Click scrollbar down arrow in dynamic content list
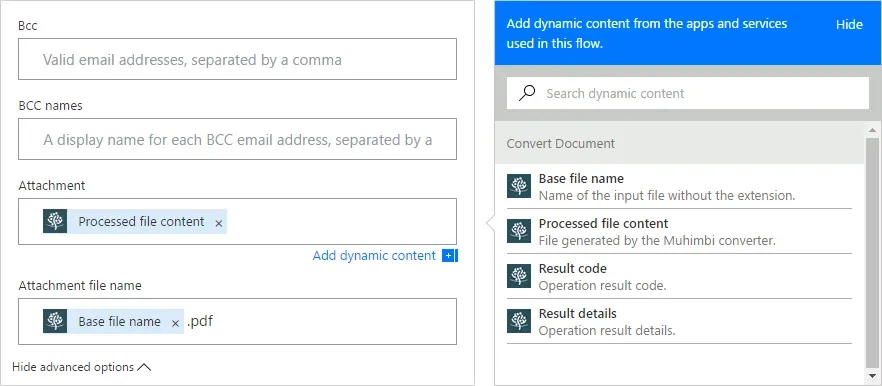882x386 pixels. click(x=872, y=375)
